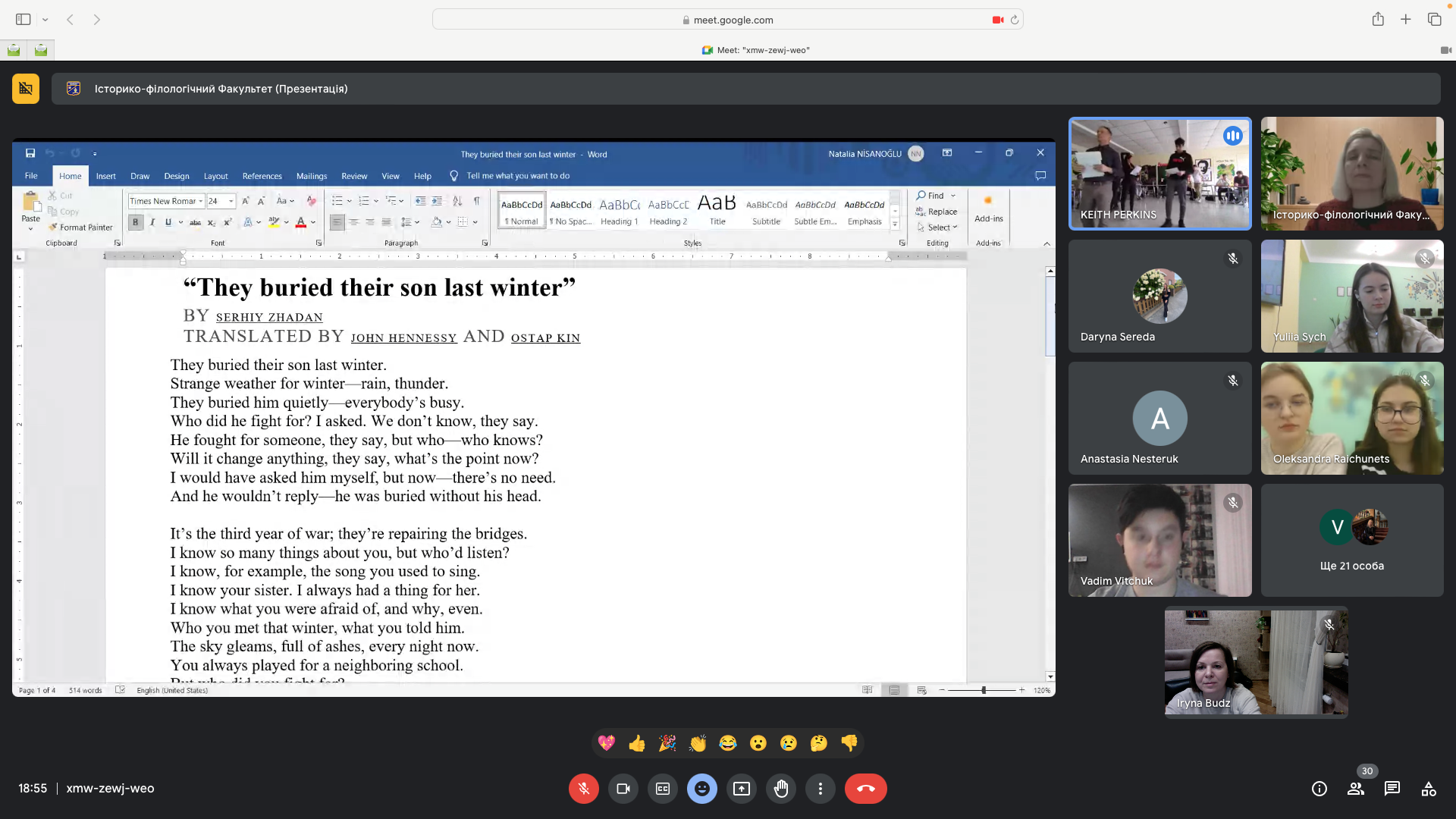Toggle the emoji reactions button
This screenshot has height=819, width=1456.
[702, 789]
